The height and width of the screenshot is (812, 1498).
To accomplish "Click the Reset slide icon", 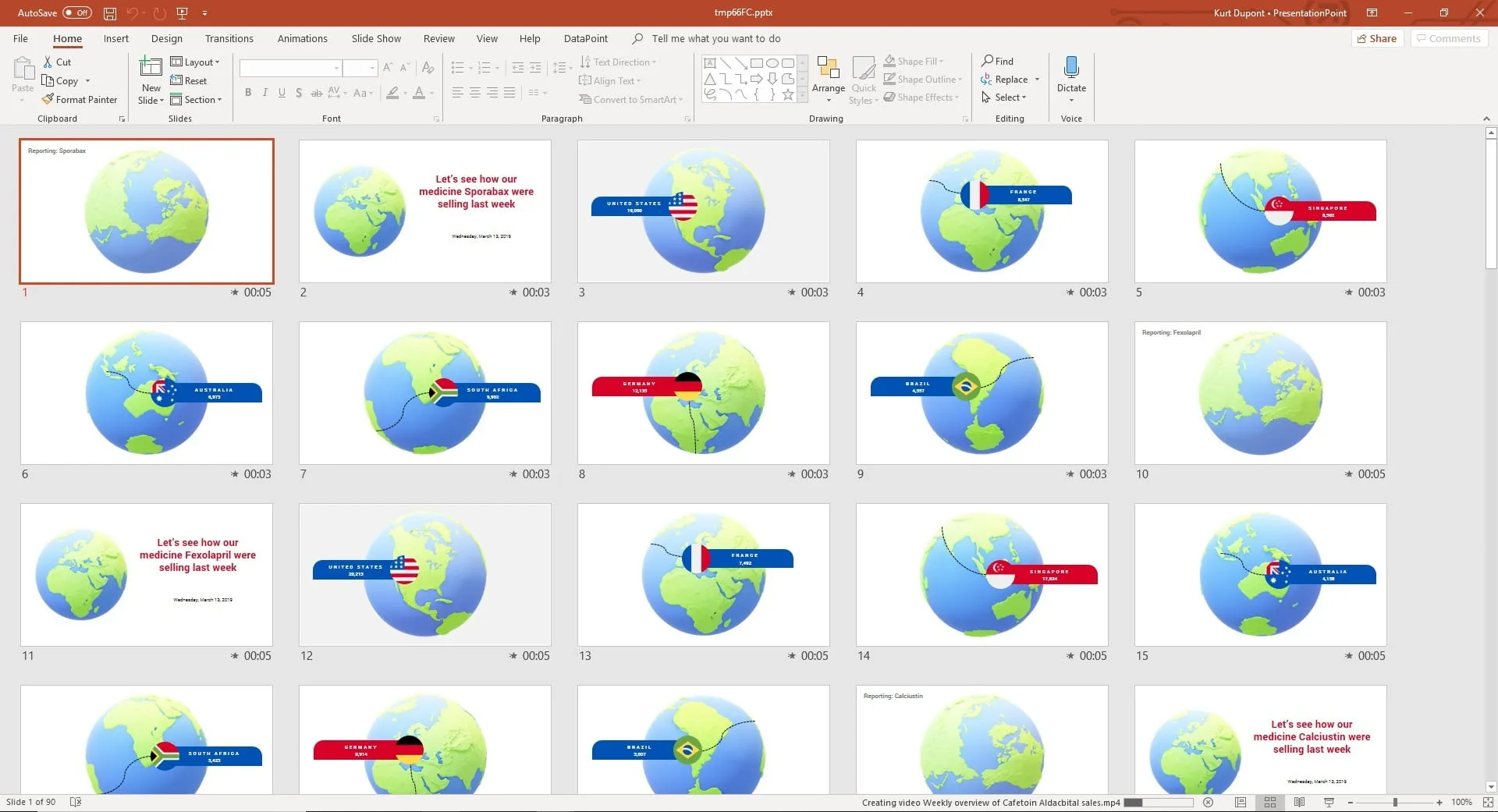I will click(x=176, y=80).
